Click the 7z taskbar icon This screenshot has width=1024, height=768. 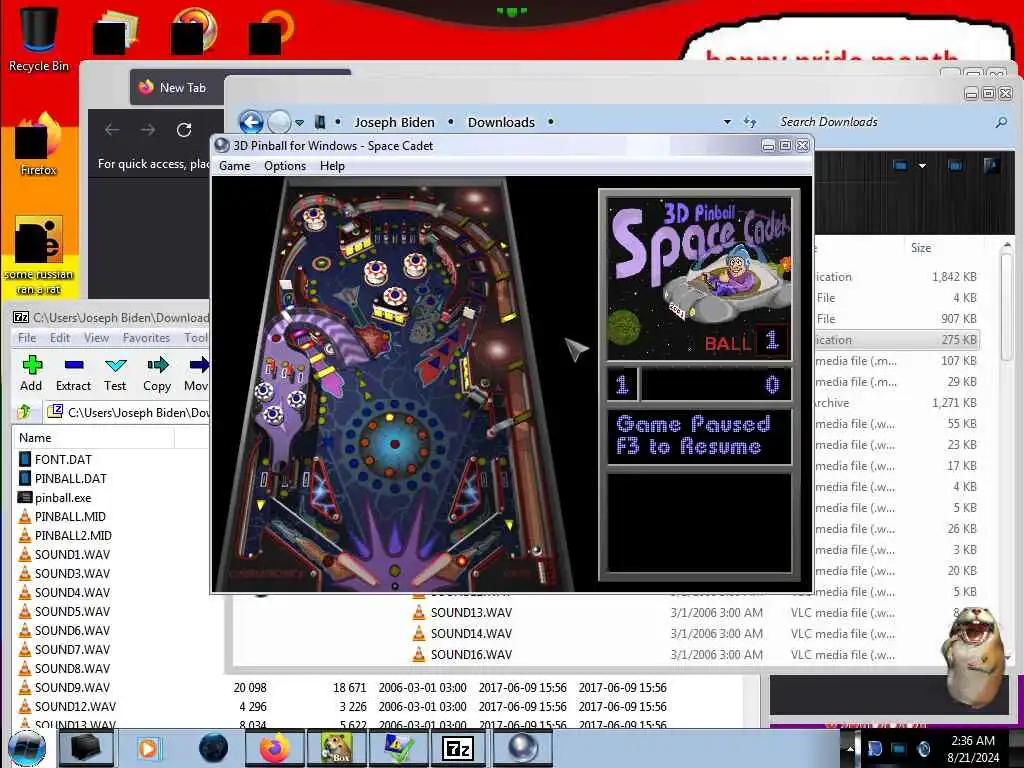coord(457,748)
